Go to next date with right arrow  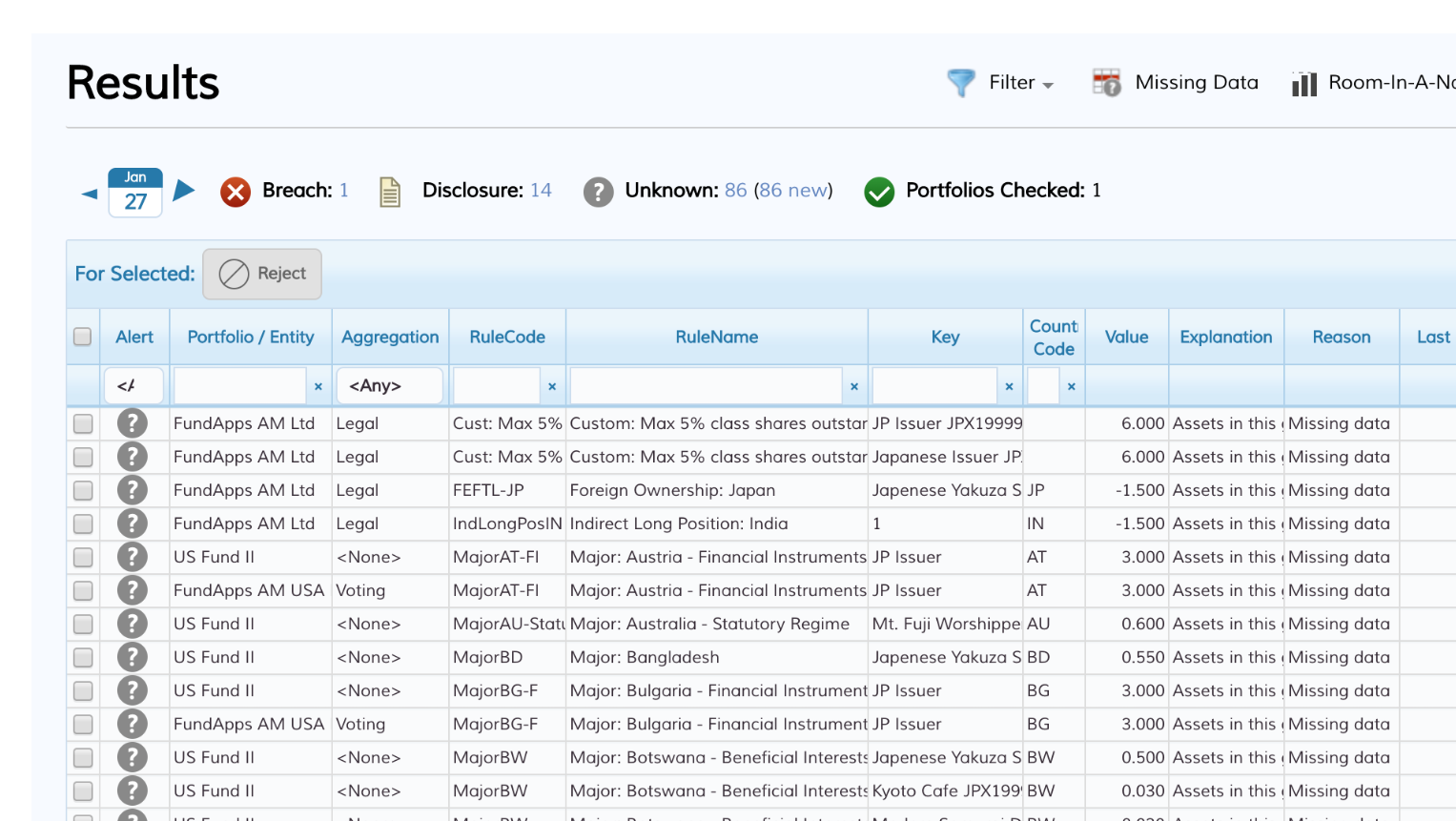(184, 190)
